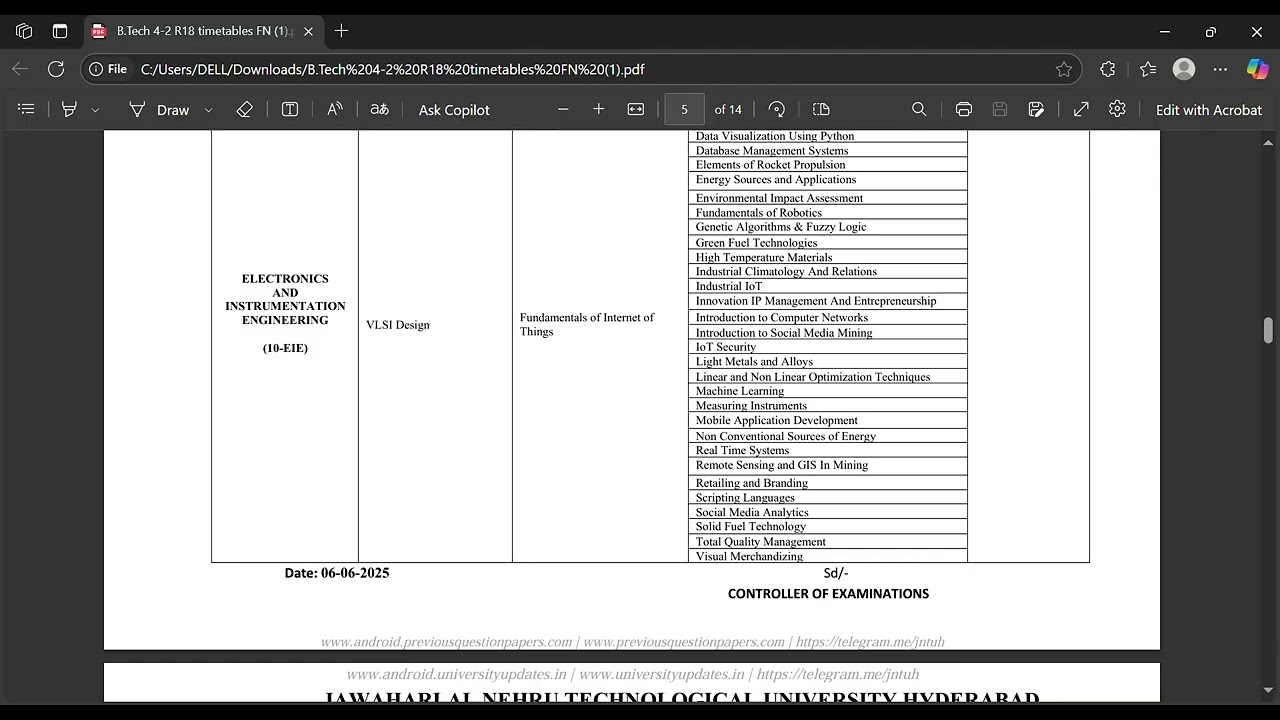Image resolution: width=1280 pixels, height=720 pixels.
Task: Refresh the page
Action: click(56, 69)
